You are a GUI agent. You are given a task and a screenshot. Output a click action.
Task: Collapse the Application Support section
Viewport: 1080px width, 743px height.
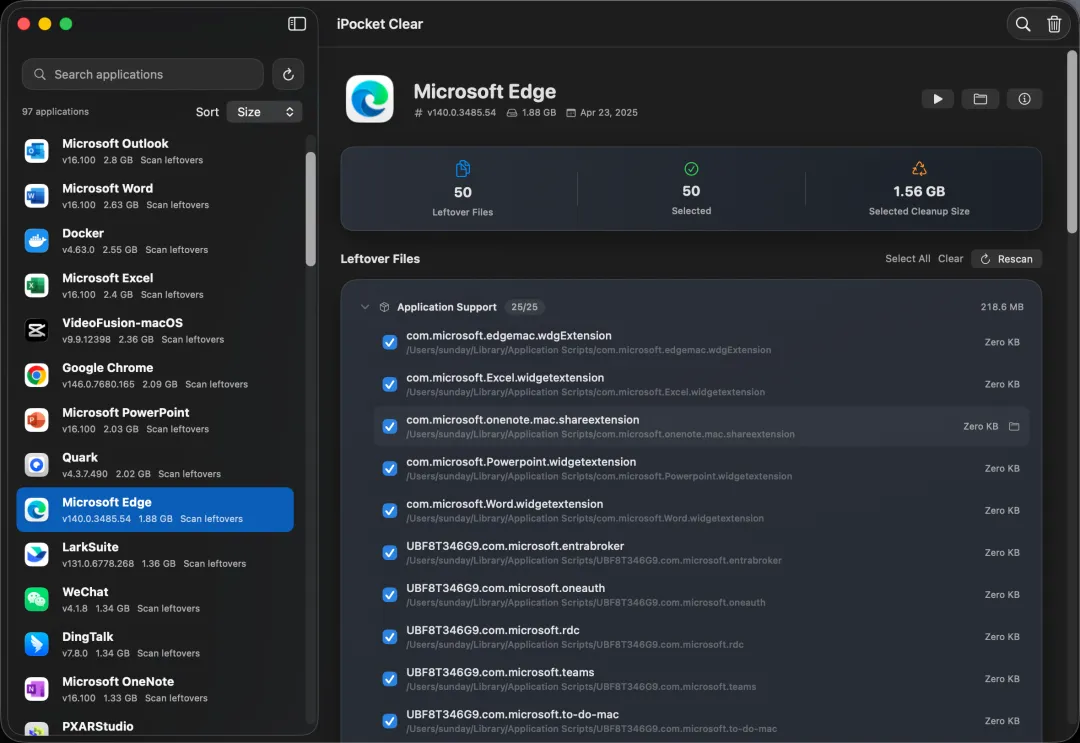point(365,307)
